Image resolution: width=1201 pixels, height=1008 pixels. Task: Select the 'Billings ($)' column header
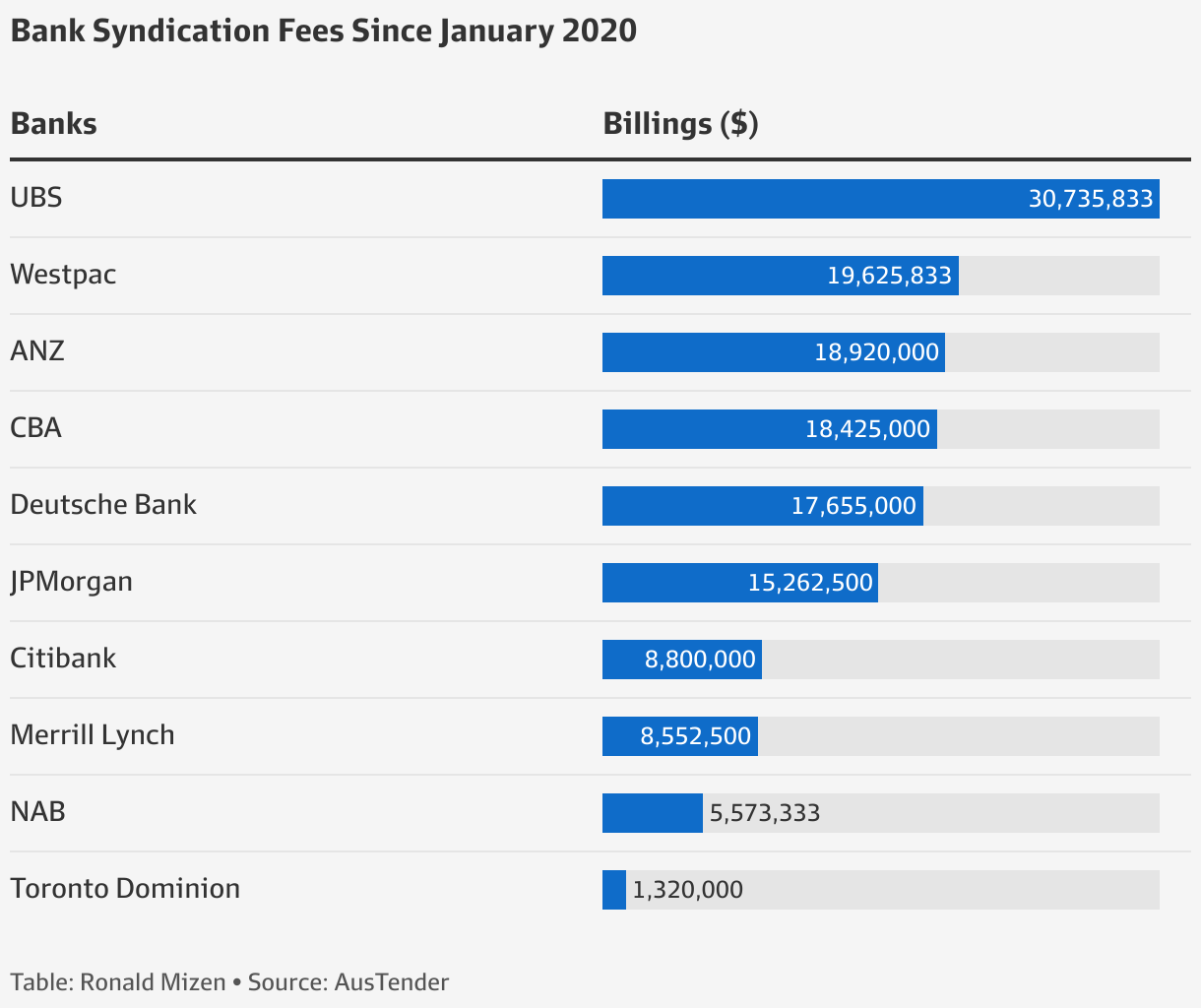(x=680, y=124)
